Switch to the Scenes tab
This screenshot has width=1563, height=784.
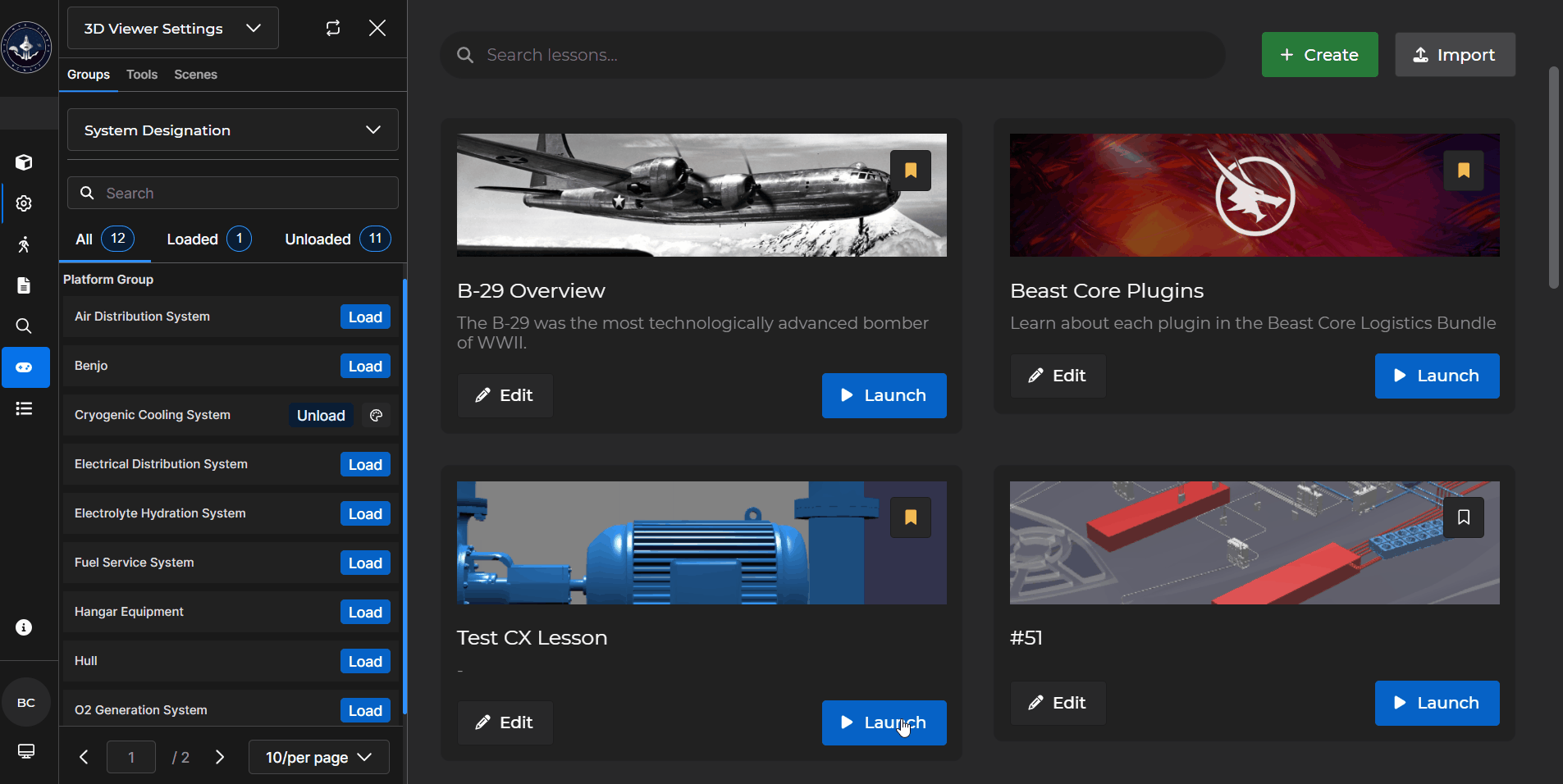pyautogui.click(x=195, y=75)
